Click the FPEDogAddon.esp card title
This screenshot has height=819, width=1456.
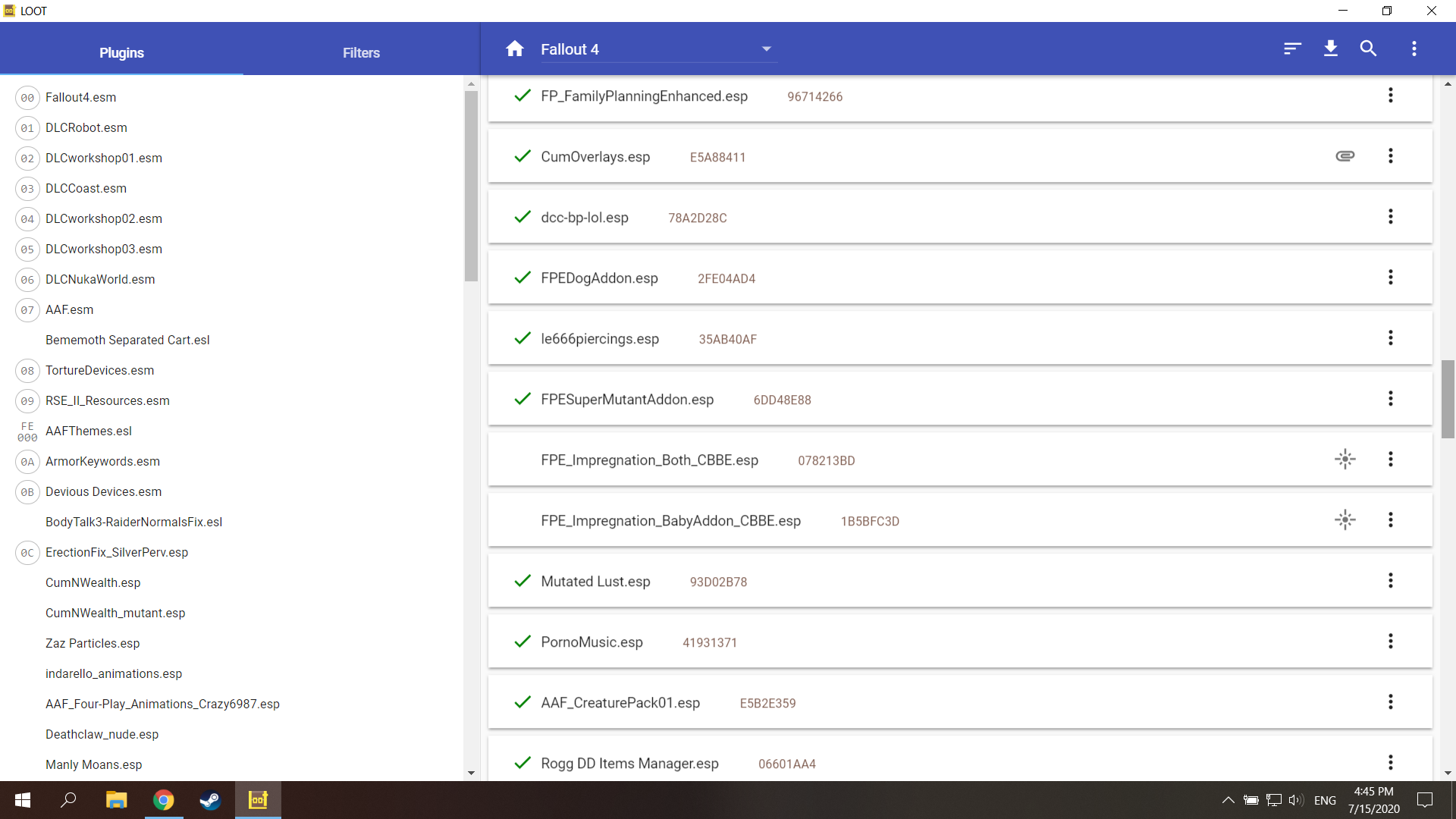[599, 278]
